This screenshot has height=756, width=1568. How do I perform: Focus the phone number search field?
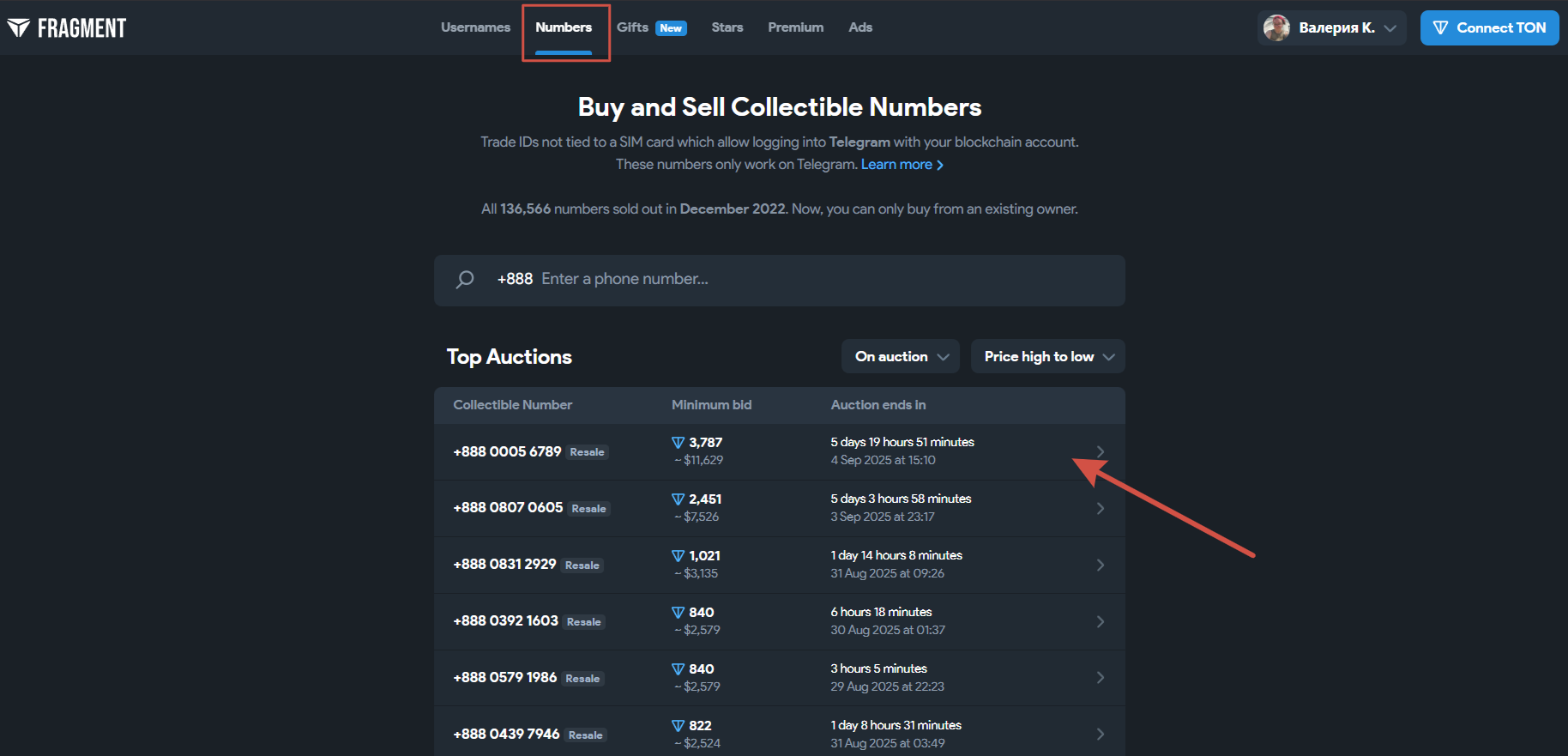780,280
